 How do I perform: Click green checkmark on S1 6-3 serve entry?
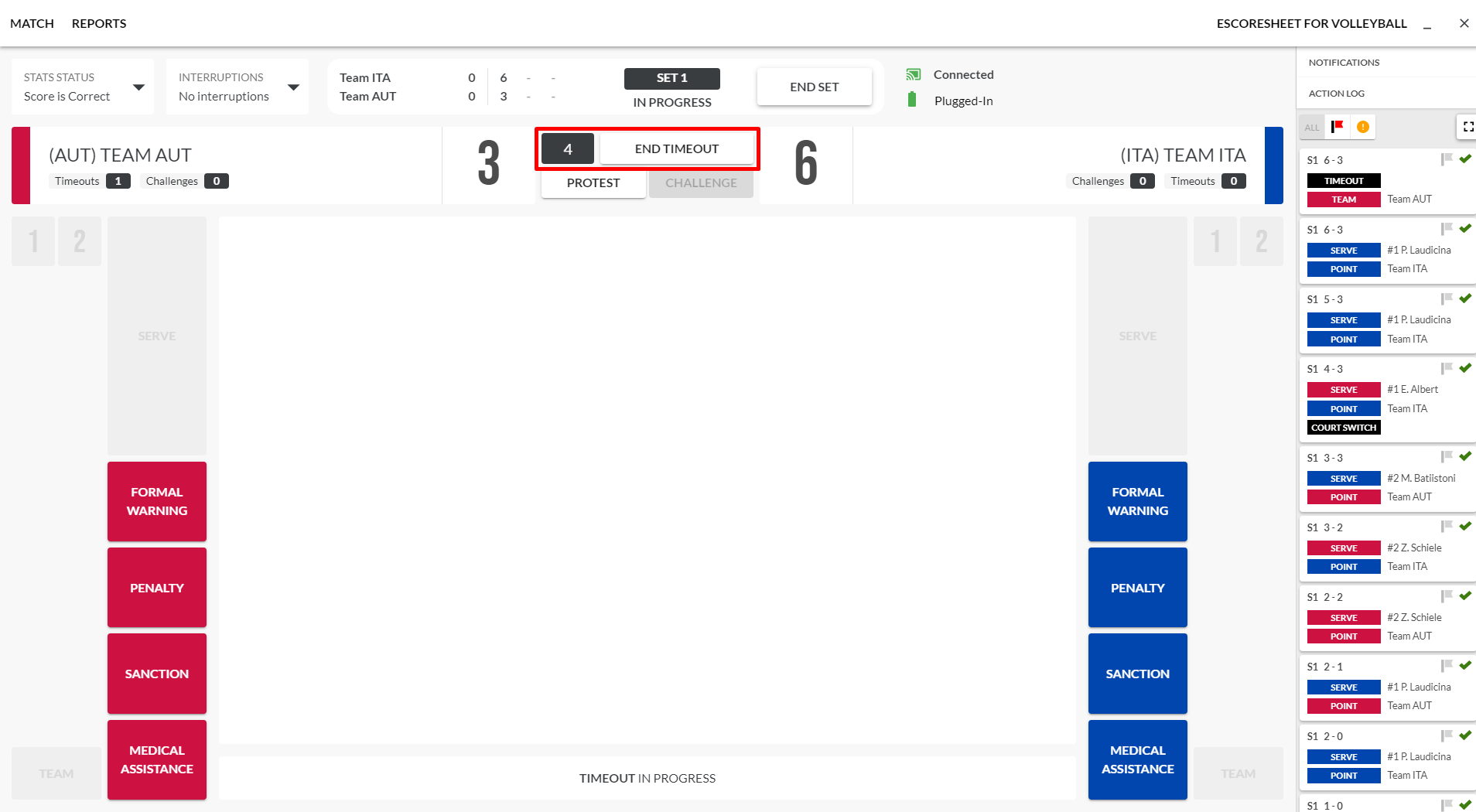(1465, 228)
